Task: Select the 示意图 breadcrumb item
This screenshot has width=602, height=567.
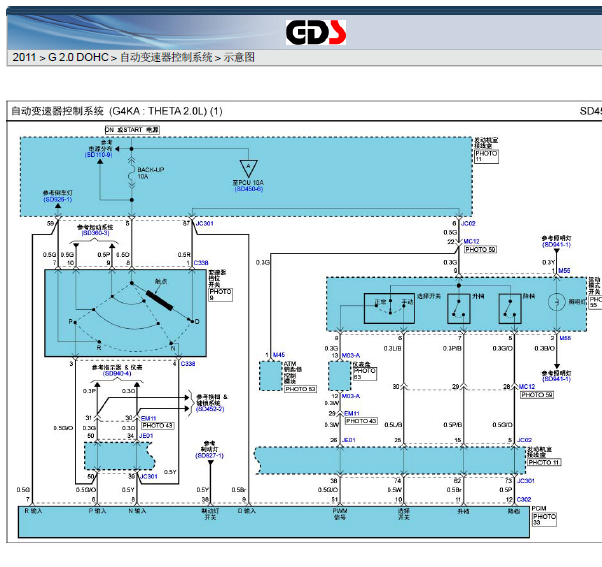Action: [239, 58]
